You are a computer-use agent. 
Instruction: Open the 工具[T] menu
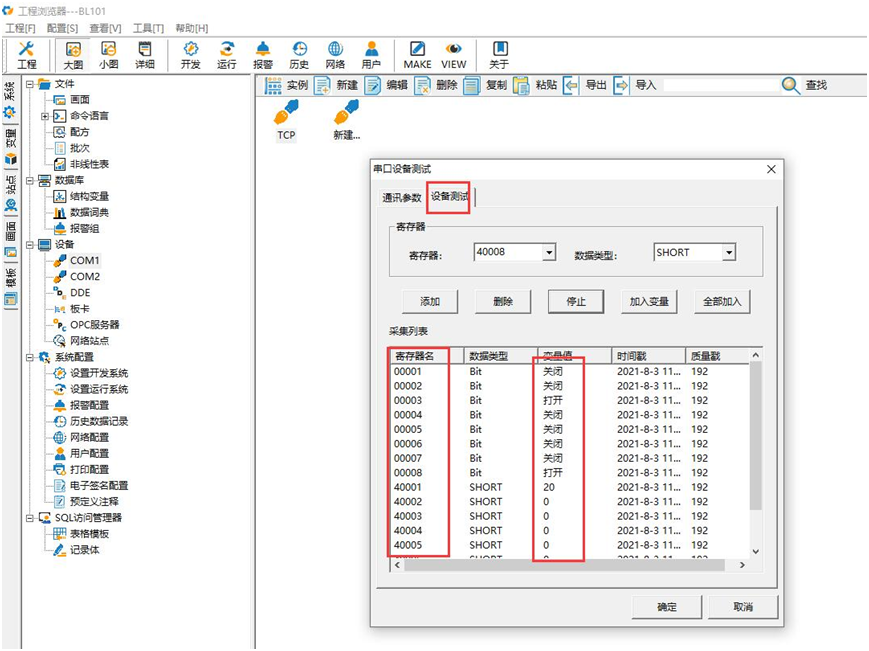[149, 28]
